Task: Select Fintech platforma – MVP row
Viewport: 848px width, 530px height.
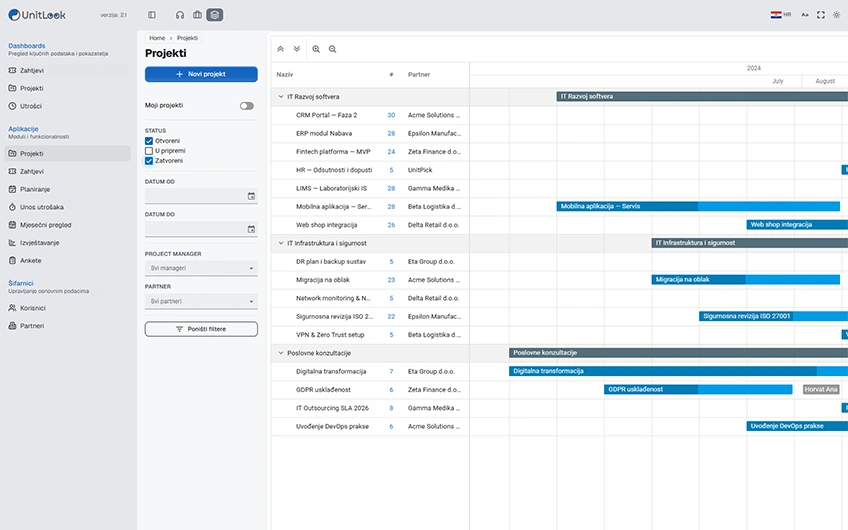Action: (x=370, y=152)
